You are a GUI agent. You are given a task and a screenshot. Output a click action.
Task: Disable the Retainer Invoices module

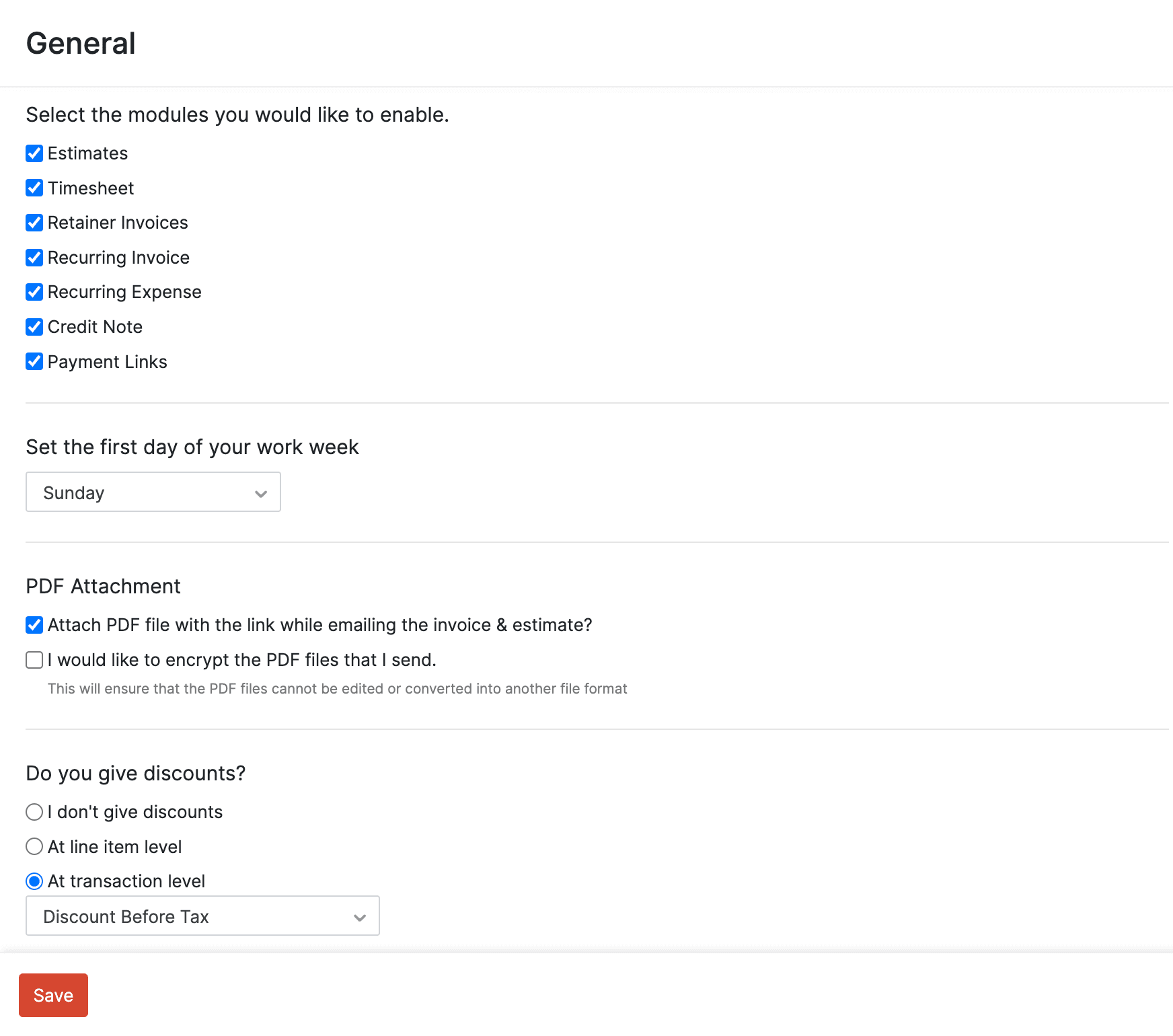point(34,223)
